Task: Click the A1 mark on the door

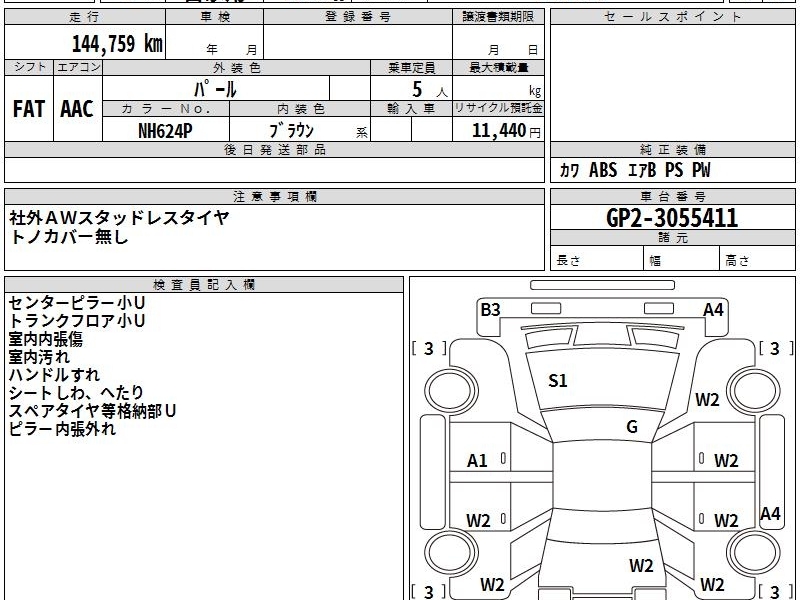Action: pos(477,461)
